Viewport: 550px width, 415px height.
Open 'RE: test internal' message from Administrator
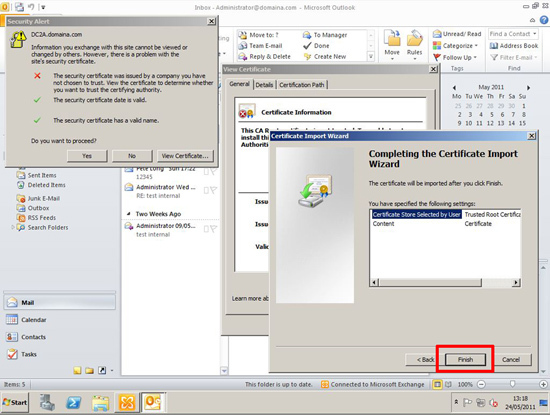[170, 191]
